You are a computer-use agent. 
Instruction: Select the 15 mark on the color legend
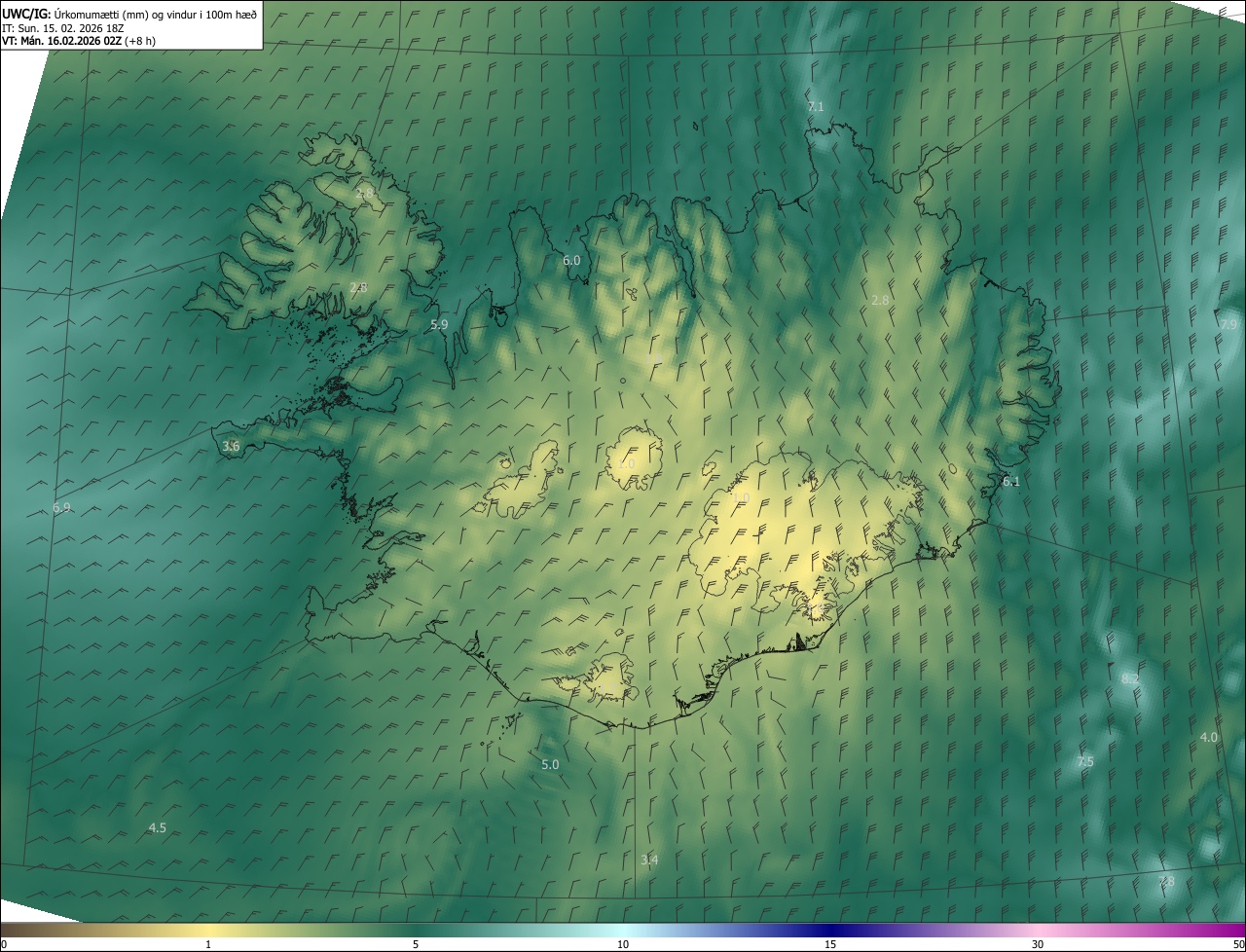pos(830,944)
